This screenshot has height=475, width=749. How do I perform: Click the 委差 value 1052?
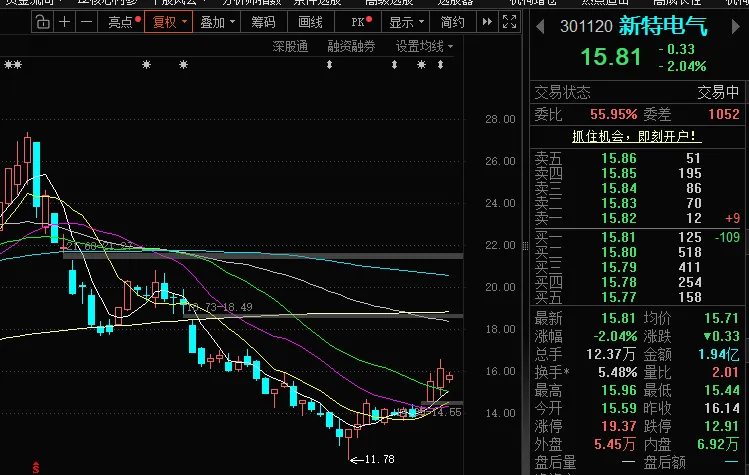pyautogui.click(x=724, y=114)
